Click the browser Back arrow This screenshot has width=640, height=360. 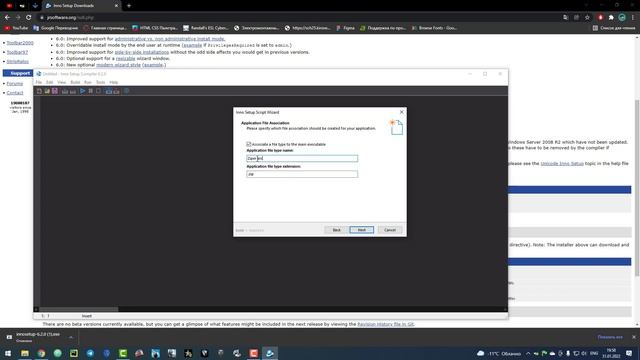(7, 18)
